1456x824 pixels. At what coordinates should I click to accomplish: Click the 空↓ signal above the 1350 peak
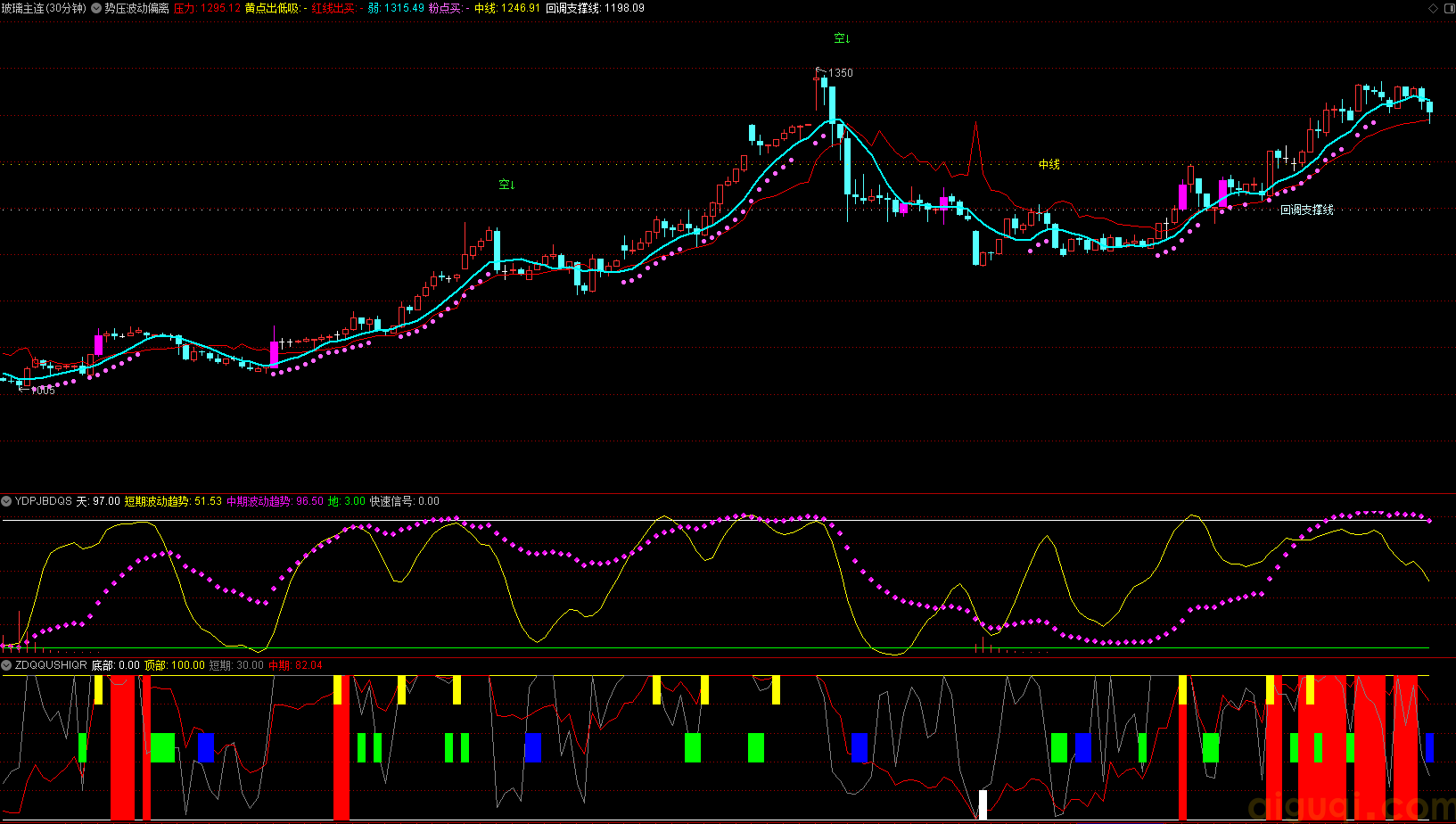tap(843, 38)
